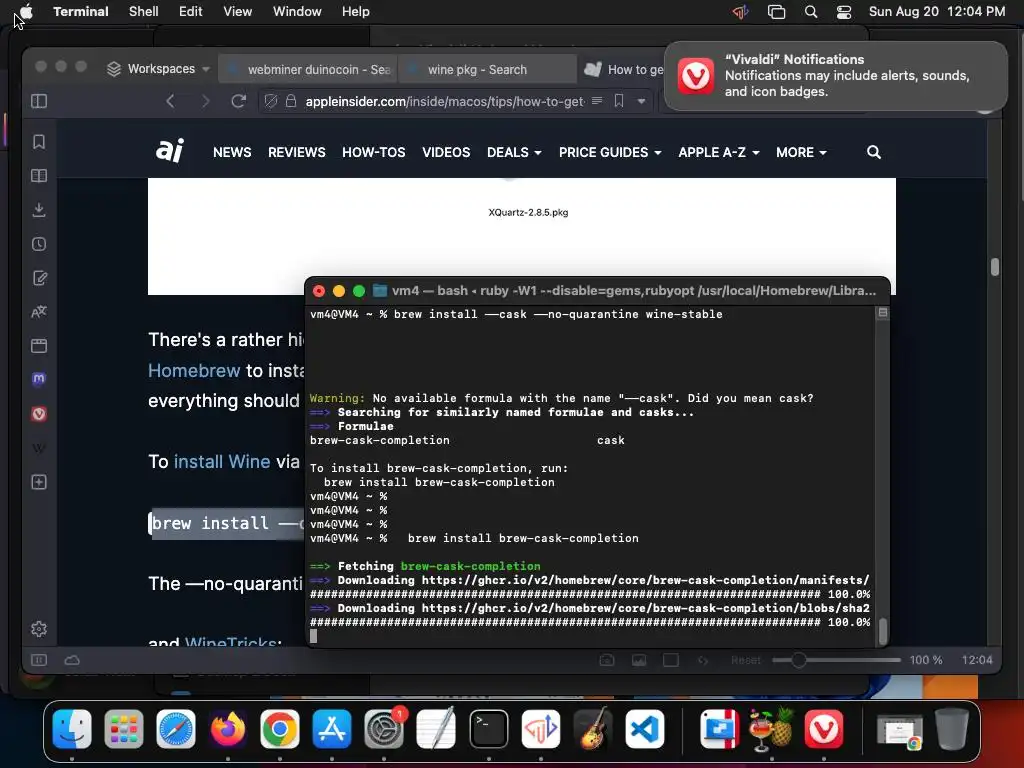Open the Reading List panel icon

coord(39,176)
